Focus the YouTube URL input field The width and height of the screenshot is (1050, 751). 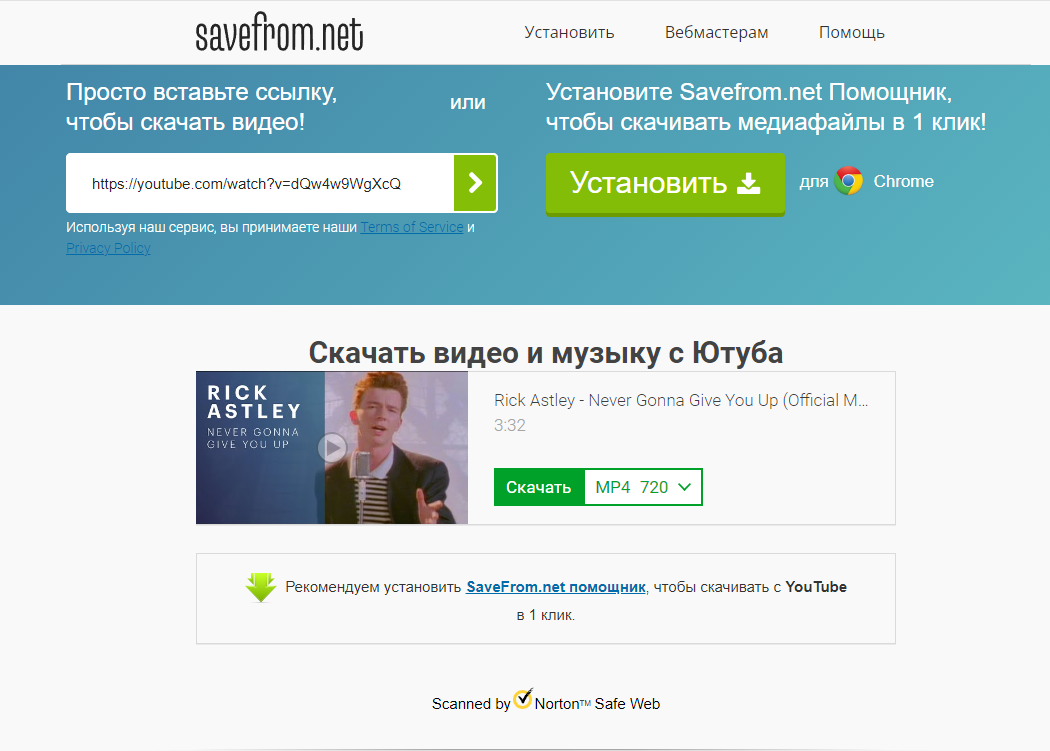pyautogui.click(x=260, y=183)
